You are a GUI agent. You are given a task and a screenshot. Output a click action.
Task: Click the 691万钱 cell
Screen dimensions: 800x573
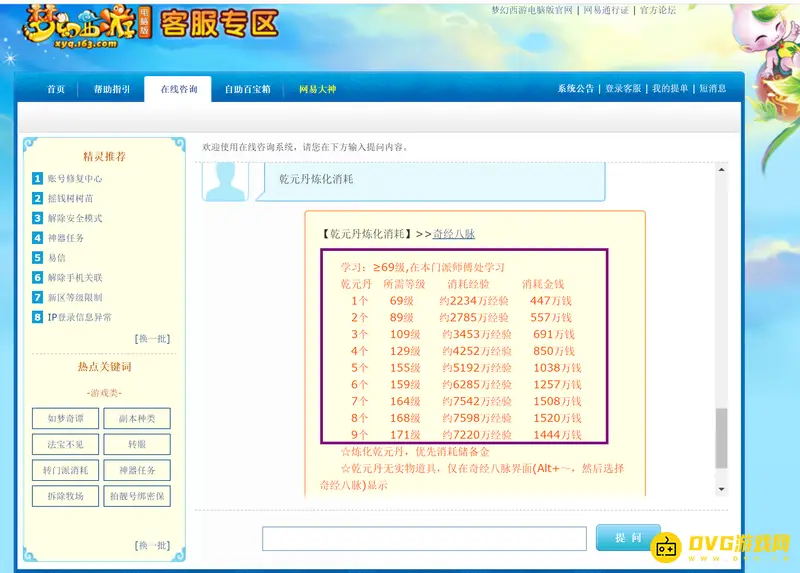click(x=554, y=335)
